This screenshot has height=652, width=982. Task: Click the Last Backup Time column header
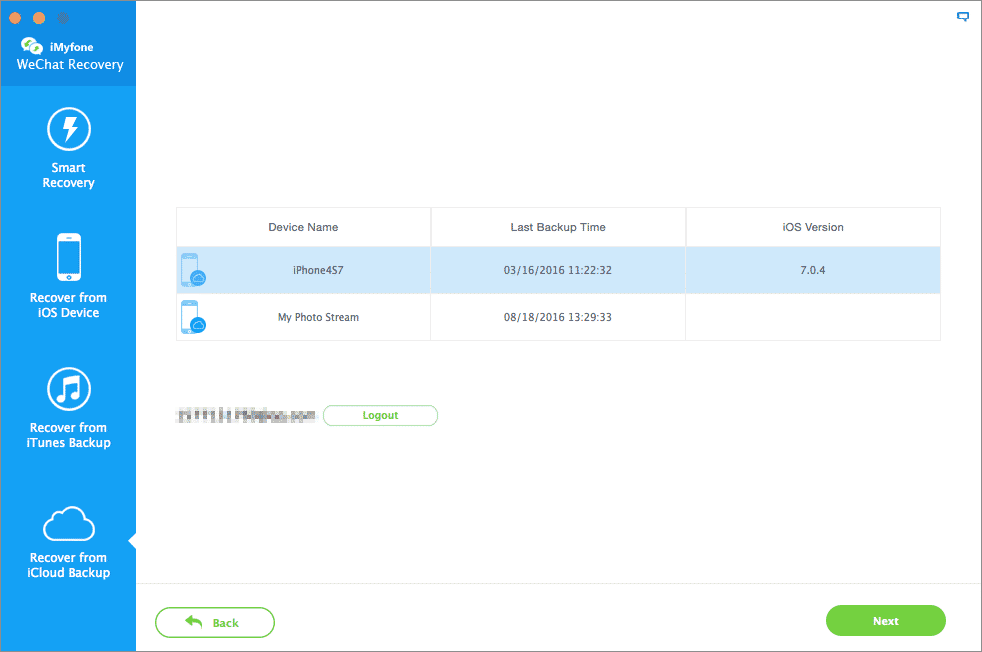coord(558,227)
